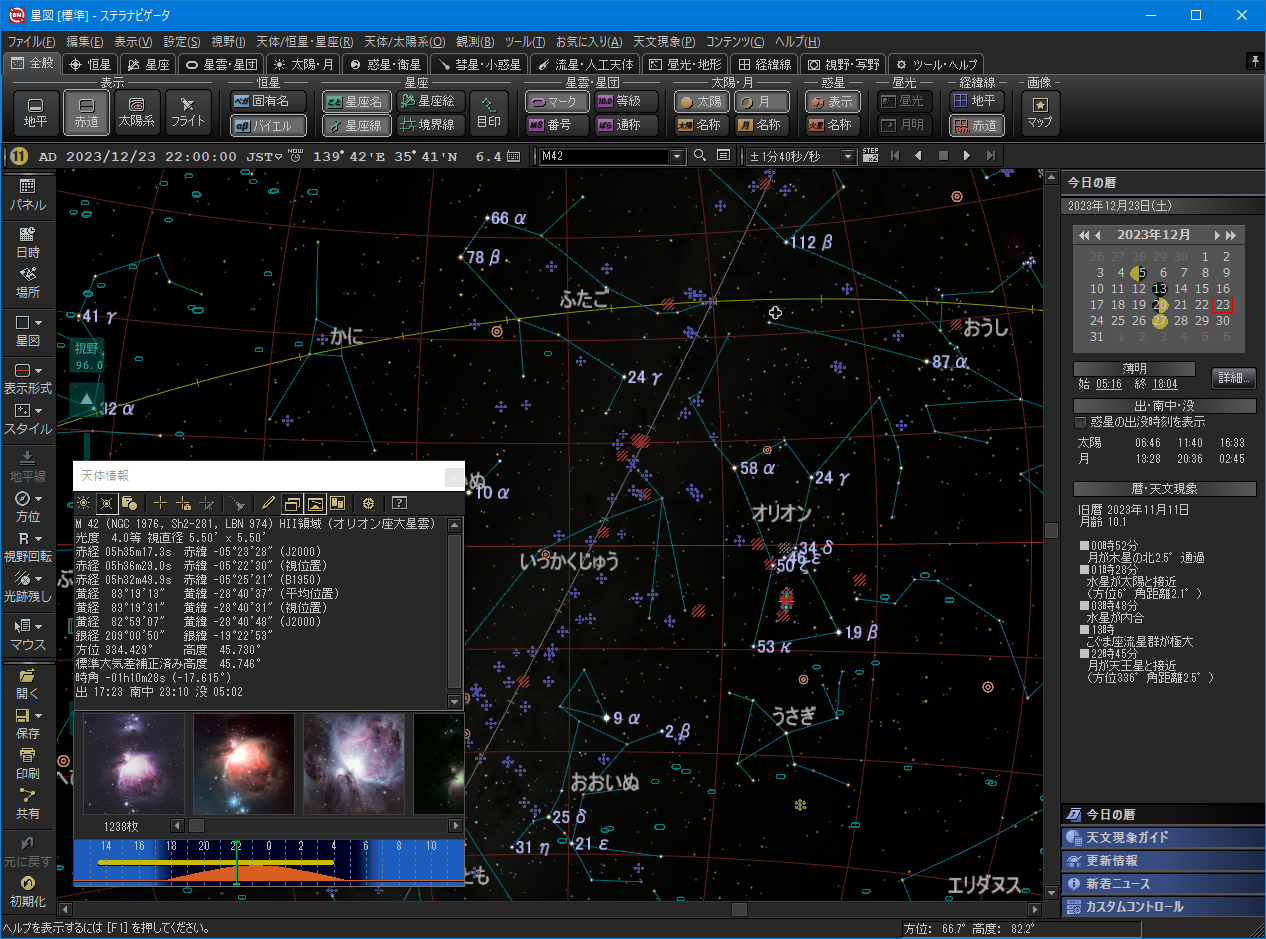Toggle 星座線 constellation lines display

[x=356, y=126]
